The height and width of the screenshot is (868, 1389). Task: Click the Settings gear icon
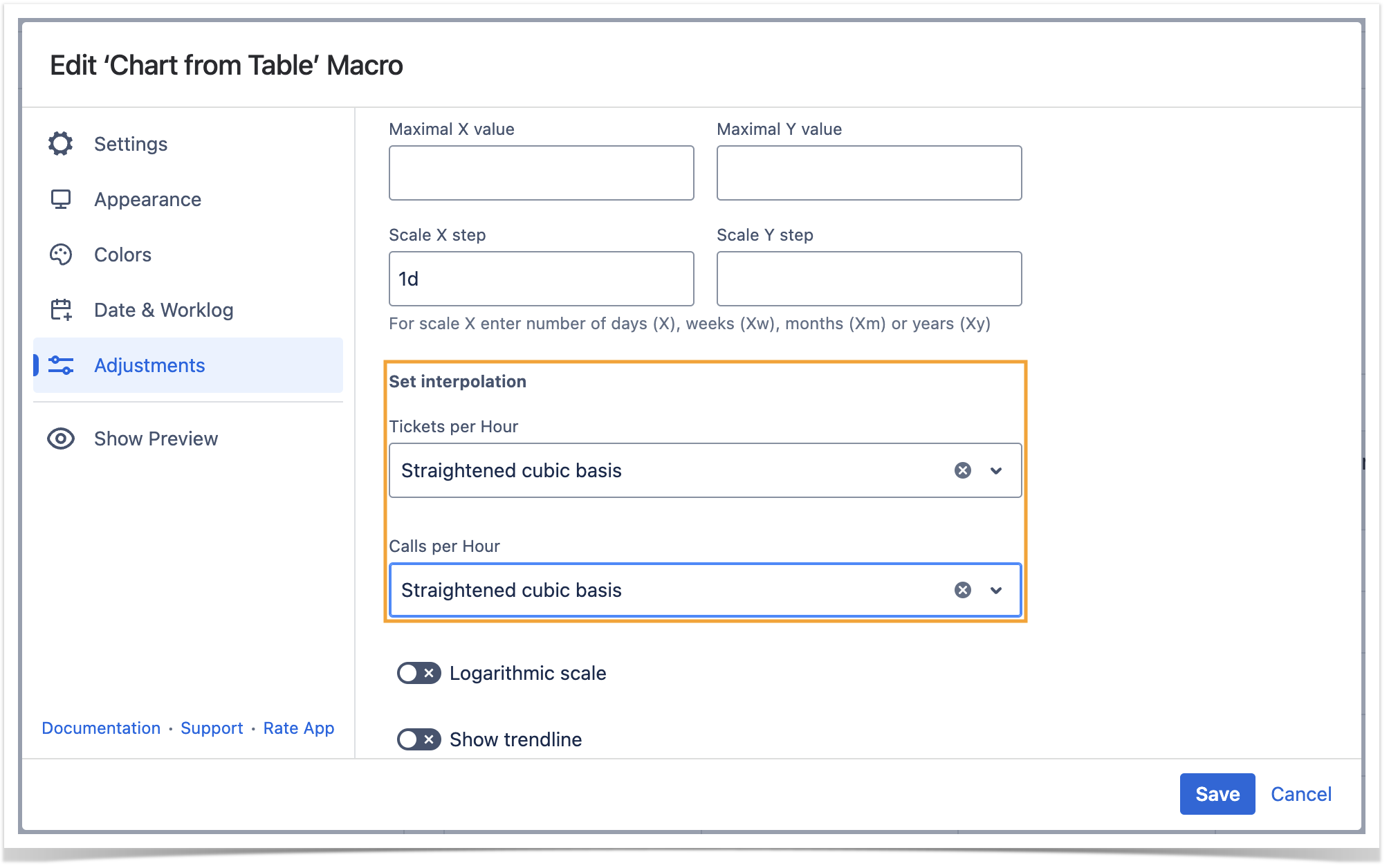(x=61, y=144)
